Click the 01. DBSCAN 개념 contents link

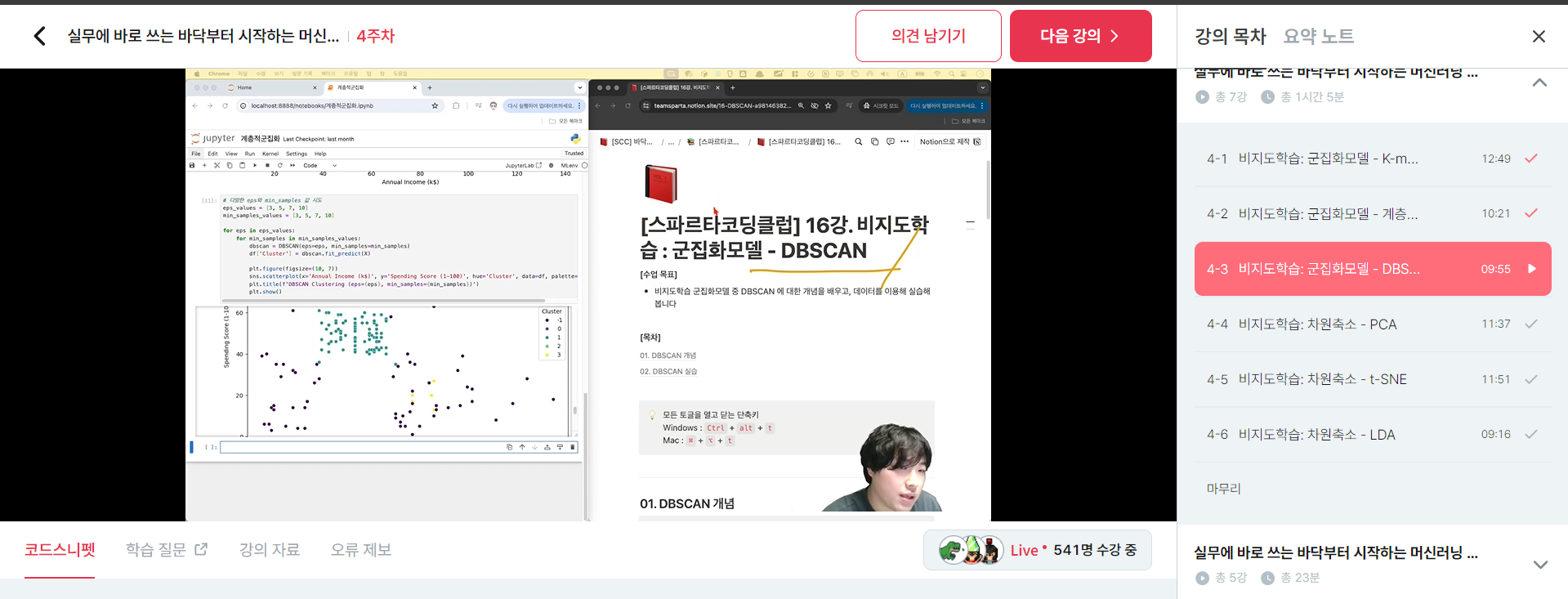pyautogui.click(x=668, y=355)
